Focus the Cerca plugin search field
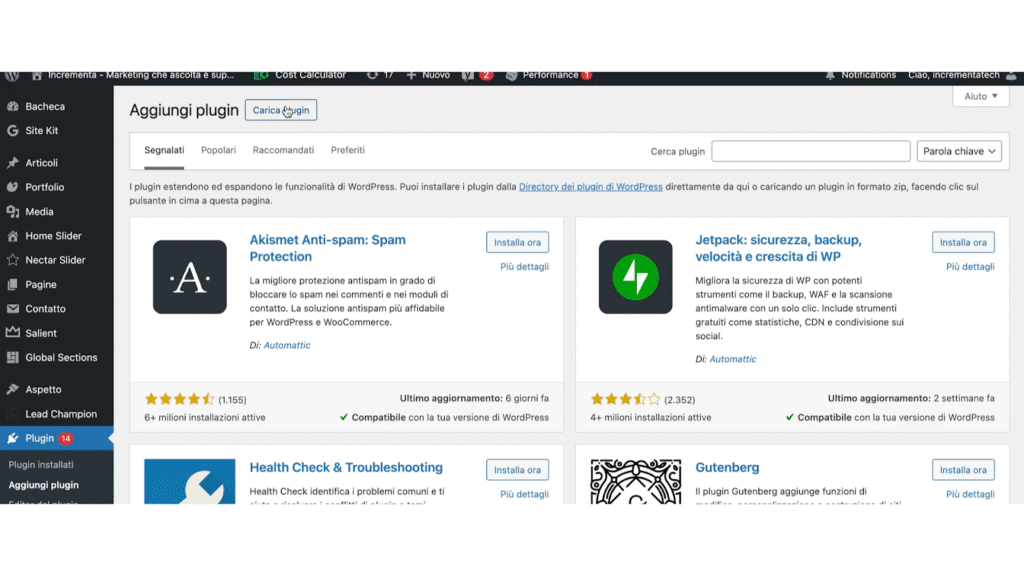Viewport: 1024px width, 576px height. tap(810, 152)
